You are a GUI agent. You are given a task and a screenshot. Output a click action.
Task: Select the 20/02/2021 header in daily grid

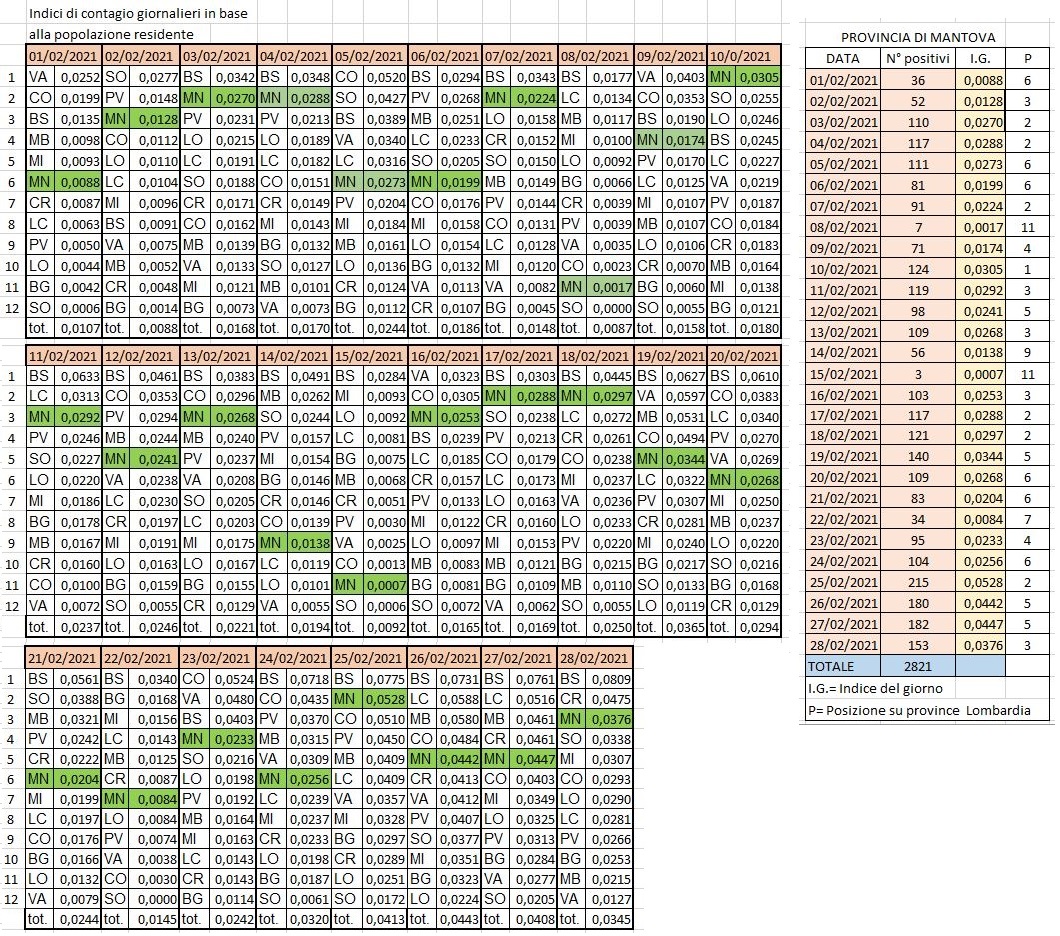744,356
